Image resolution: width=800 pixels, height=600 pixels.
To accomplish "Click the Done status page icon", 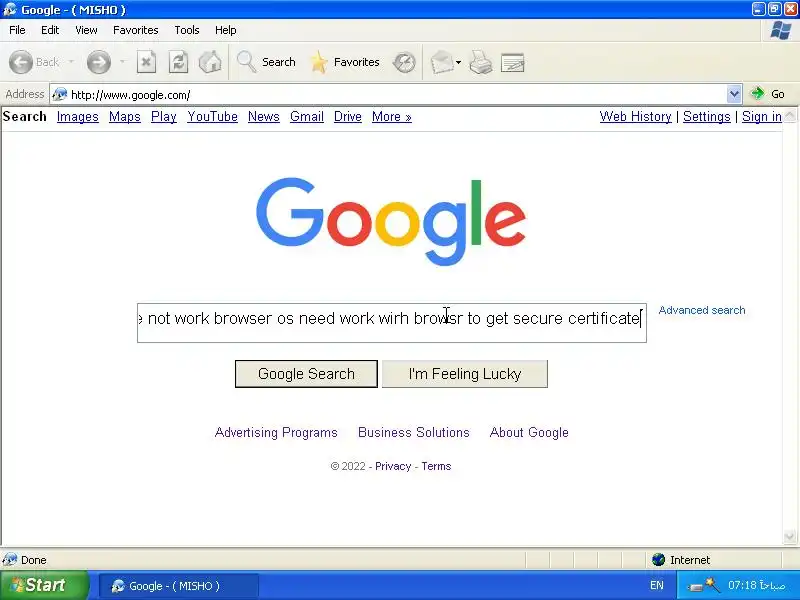I will tap(10, 560).
